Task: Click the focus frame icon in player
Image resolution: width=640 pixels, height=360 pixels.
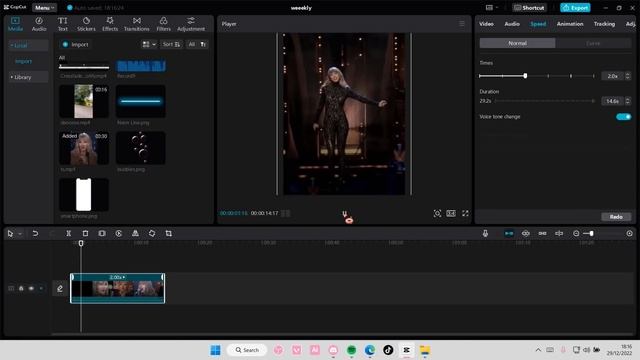Action: pyautogui.click(x=437, y=213)
